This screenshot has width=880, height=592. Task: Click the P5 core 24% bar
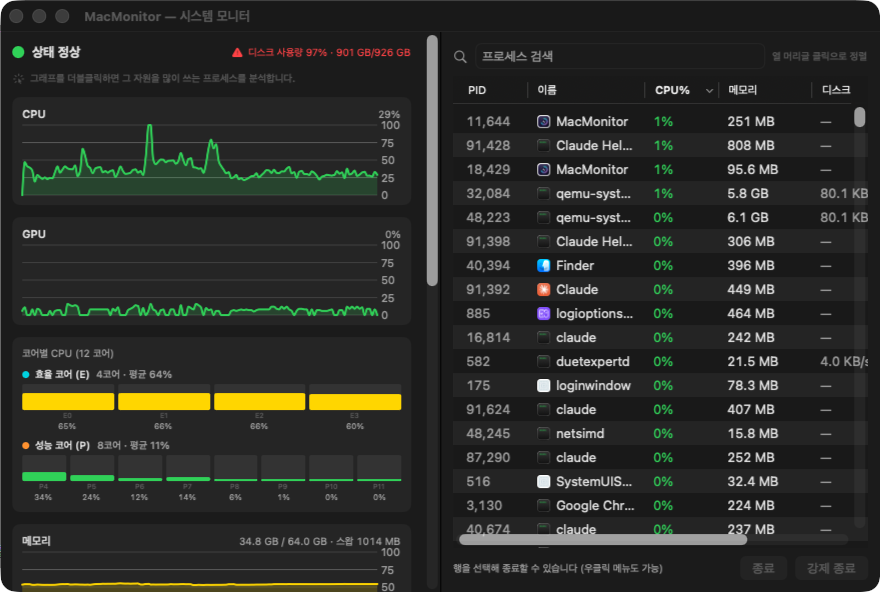click(92, 469)
